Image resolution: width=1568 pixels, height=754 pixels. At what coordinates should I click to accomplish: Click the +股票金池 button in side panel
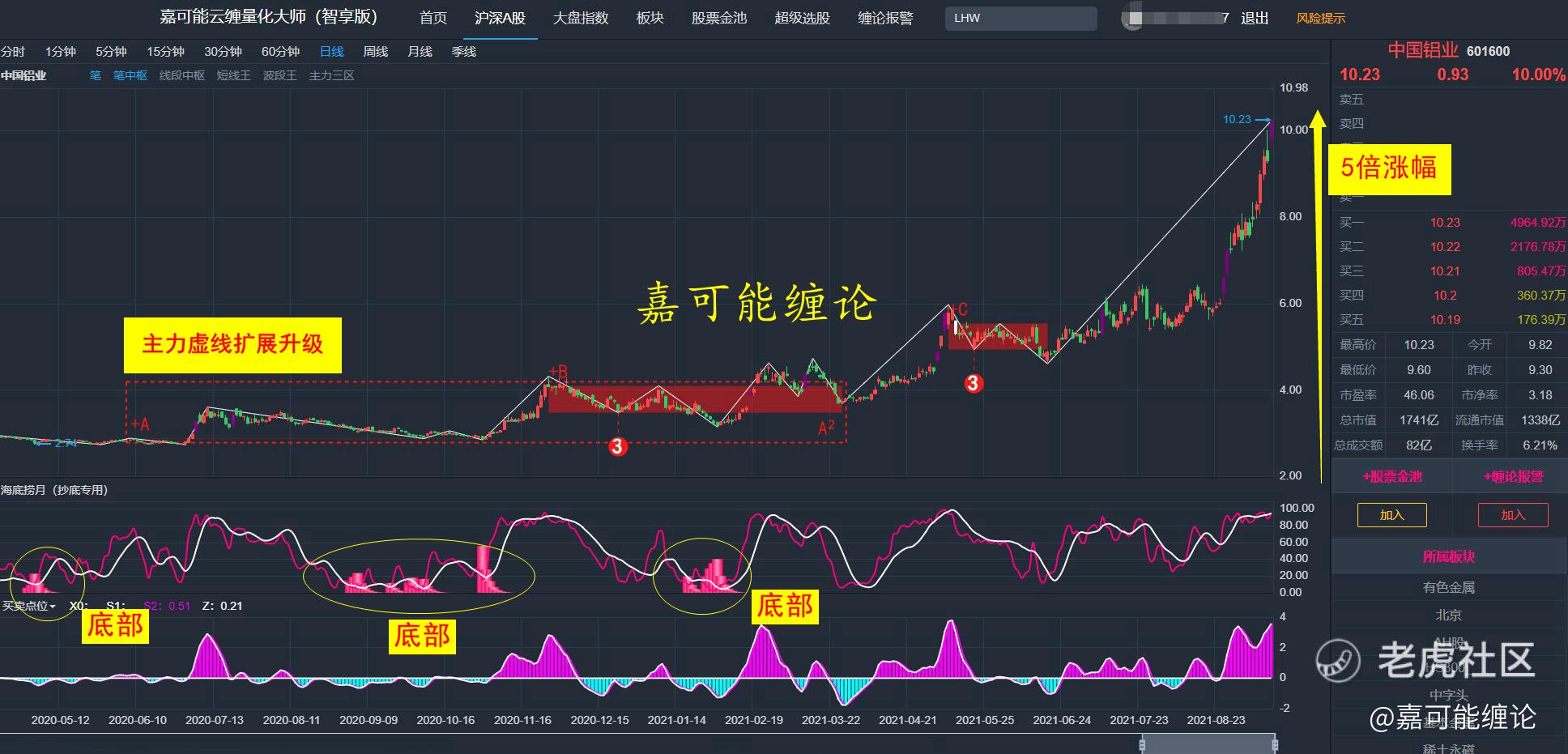[1392, 476]
